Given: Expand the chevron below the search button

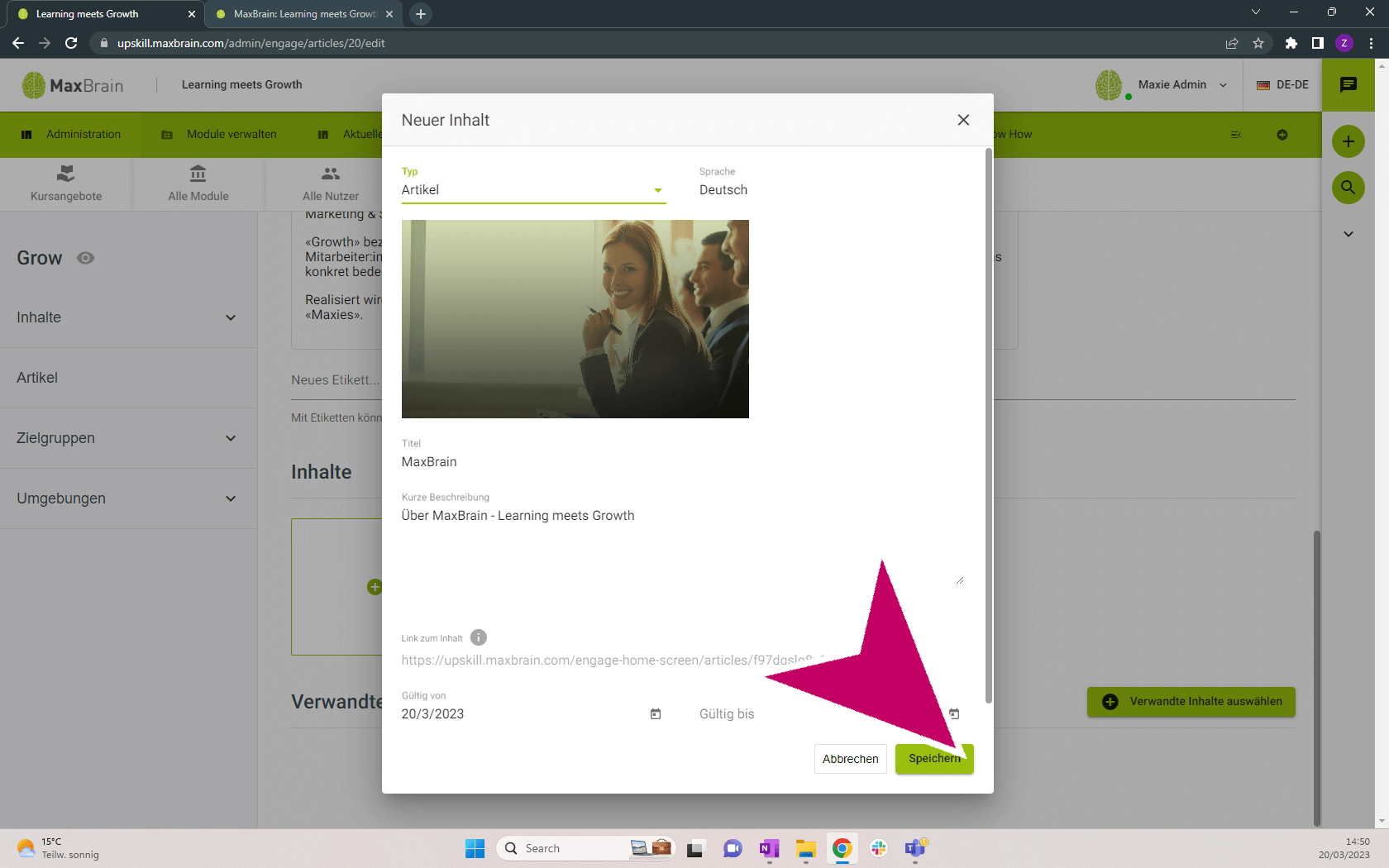Looking at the screenshot, I should pyautogui.click(x=1348, y=234).
